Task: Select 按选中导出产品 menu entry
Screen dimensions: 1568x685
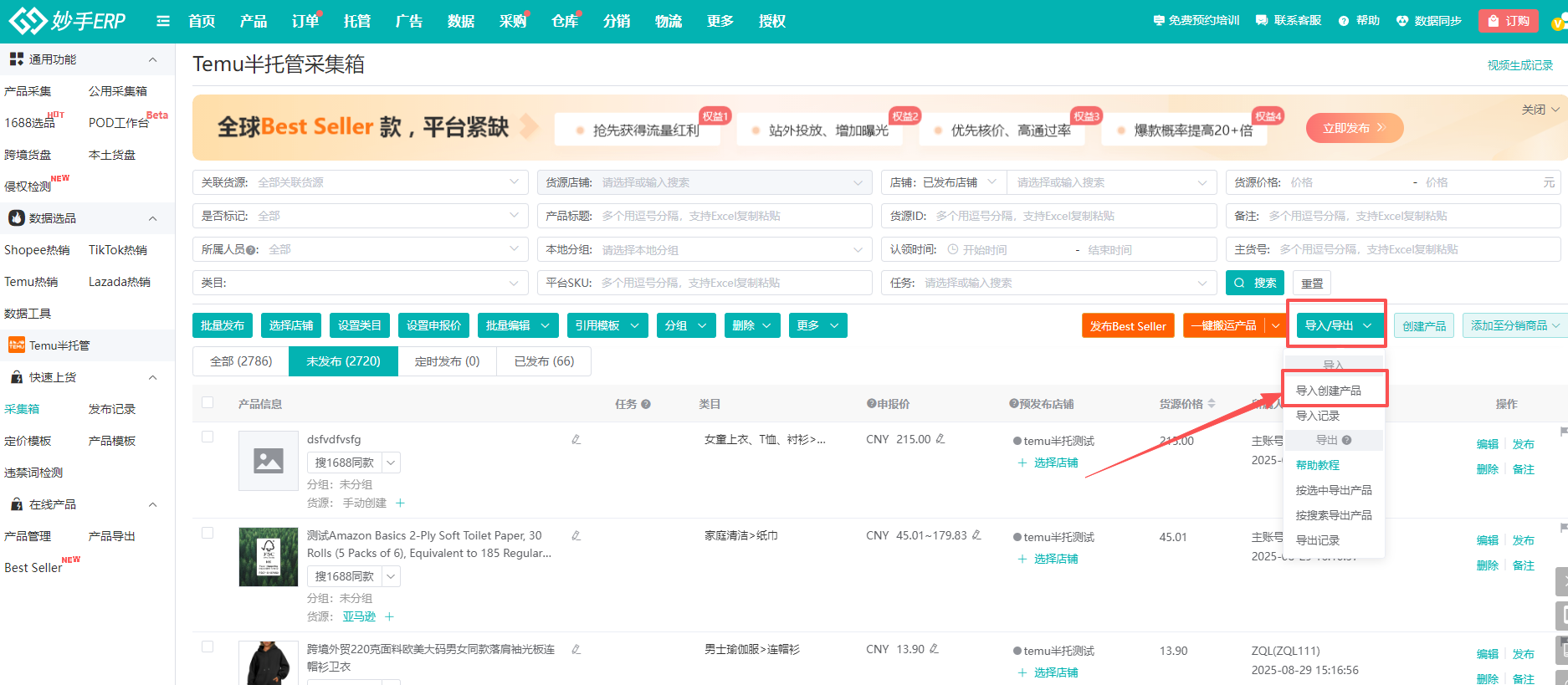Action: point(1334,490)
